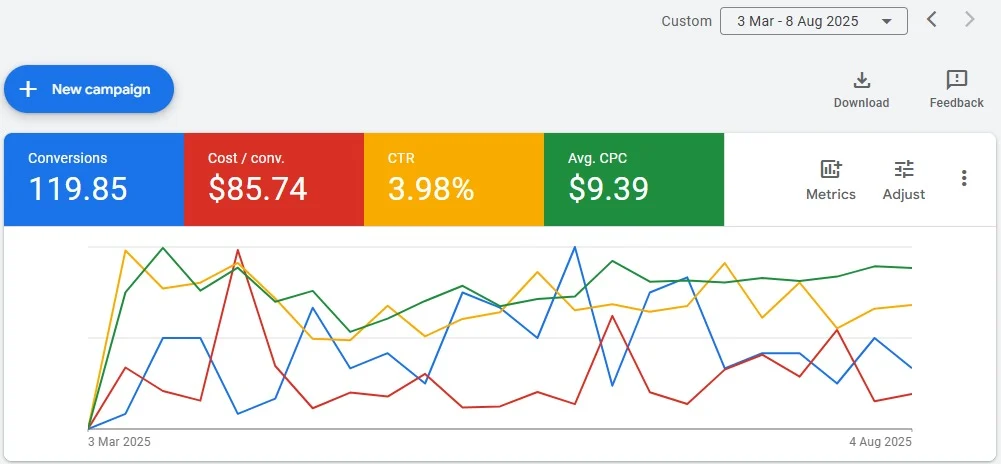Click the plus icon on New campaign
The height and width of the screenshot is (464, 1001).
28,89
